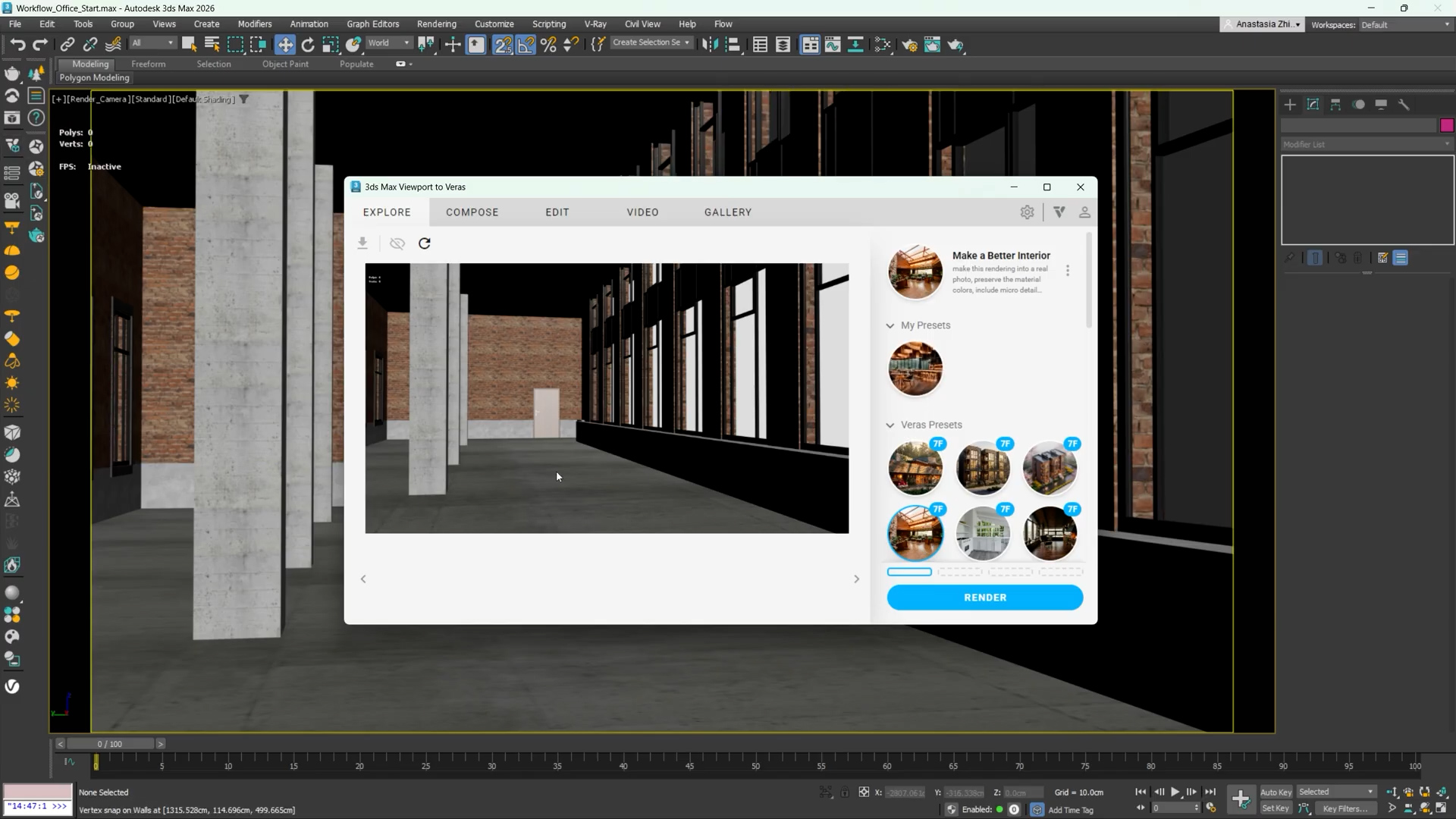This screenshot has width=1456, height=819.
Task: Select the Move transform tool
Action: (285, 45)
